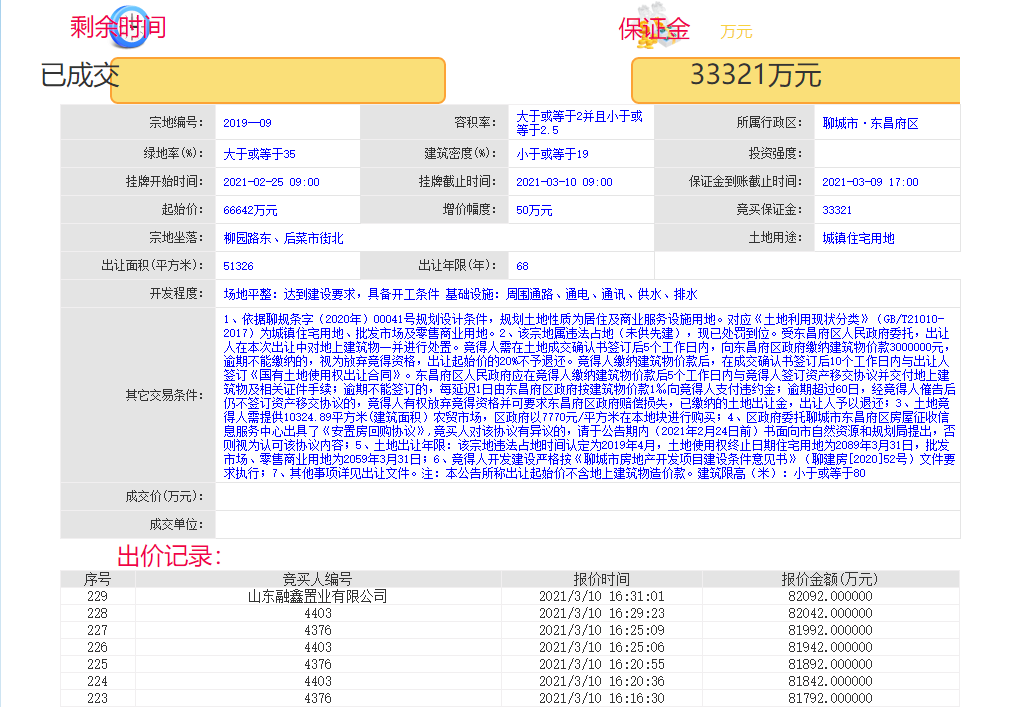
Task: Select parcel number value 2019—09
Action: [247, 123]
